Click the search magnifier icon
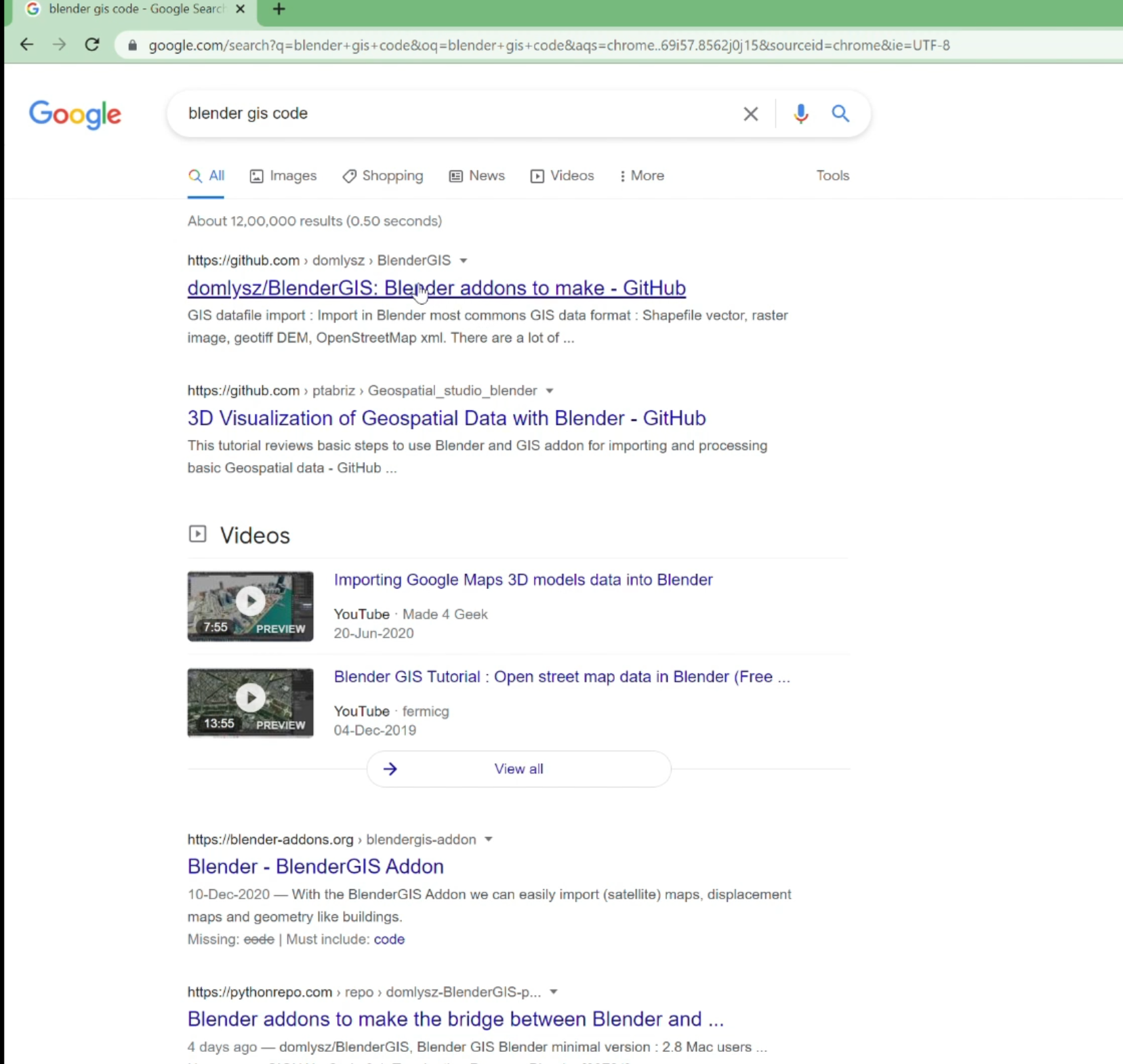The height and width of the screenshot is (1064, 1123). pos(840,114)
